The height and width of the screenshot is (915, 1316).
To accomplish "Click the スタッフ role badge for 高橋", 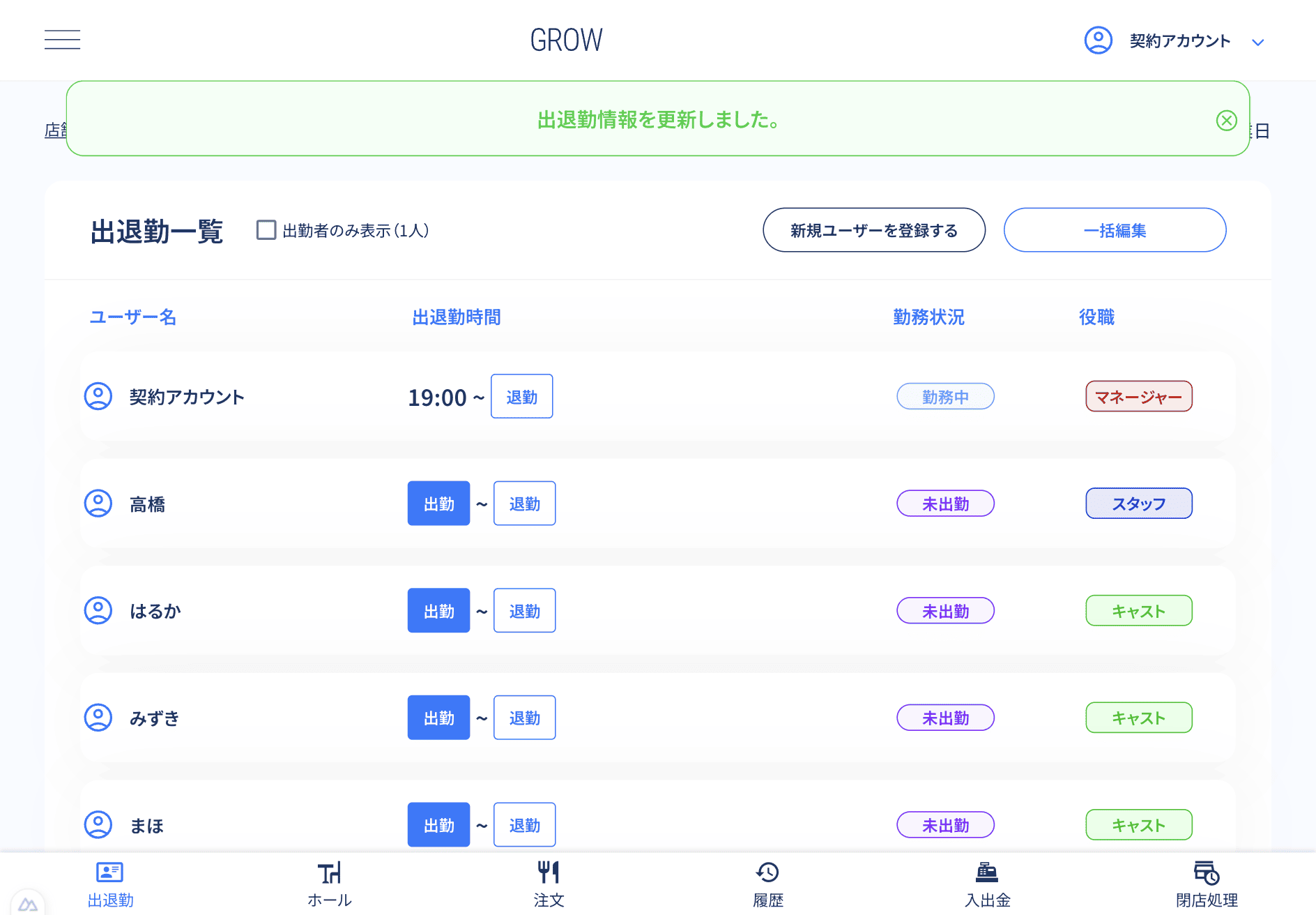I will (1138, 503).
